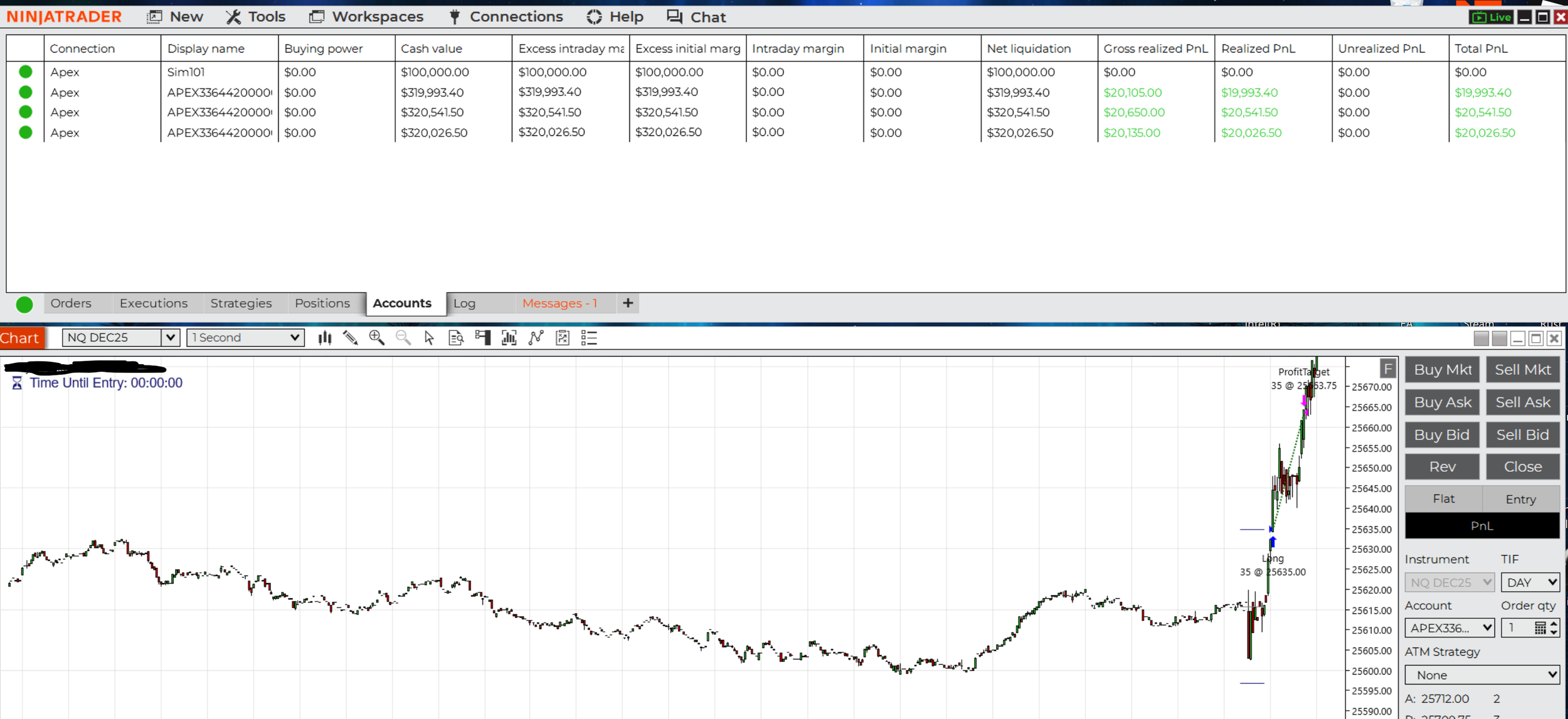Image resolution: width=1568 pixels, height=719 pixels.
Task: Add a new tab with the plus button
Action: (627, 303)
